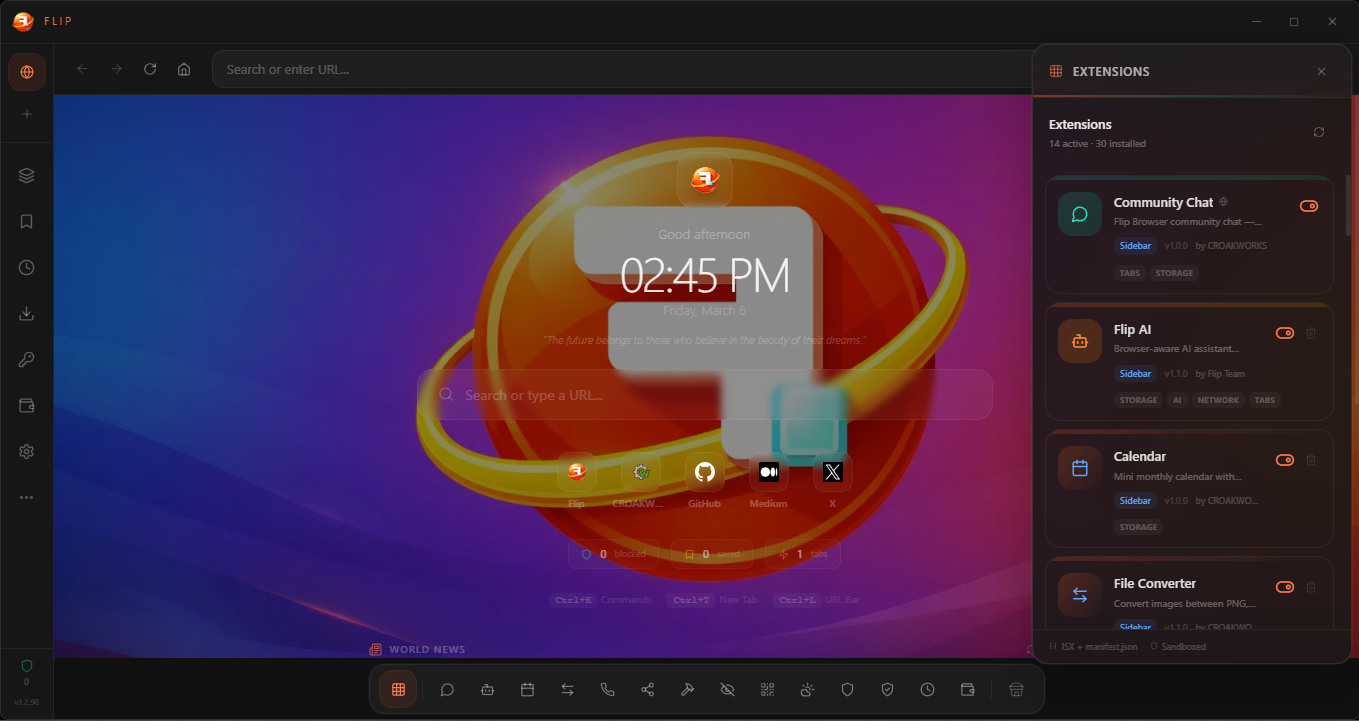This screenshot has width=1359, height=721.
Task: Open the share icon in the bottom dock
Action: click(x=647, y=689)
